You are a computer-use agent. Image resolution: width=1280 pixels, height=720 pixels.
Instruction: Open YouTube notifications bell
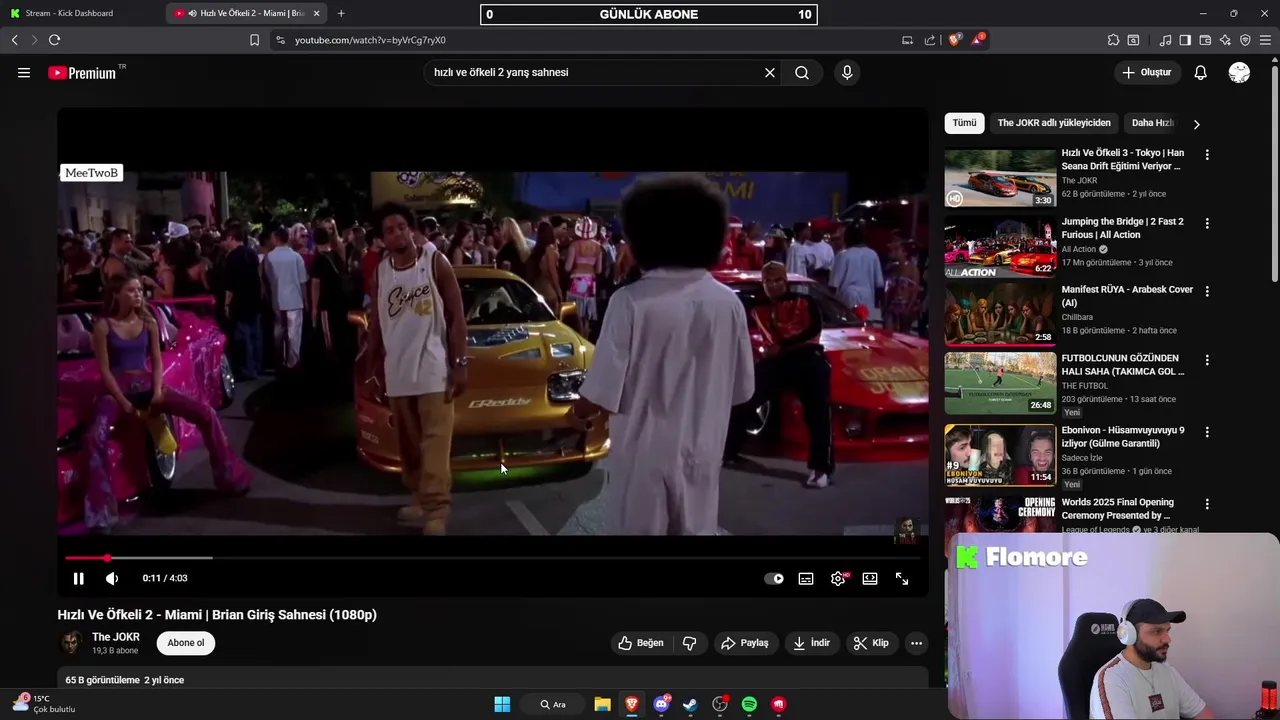(1200, 72)
